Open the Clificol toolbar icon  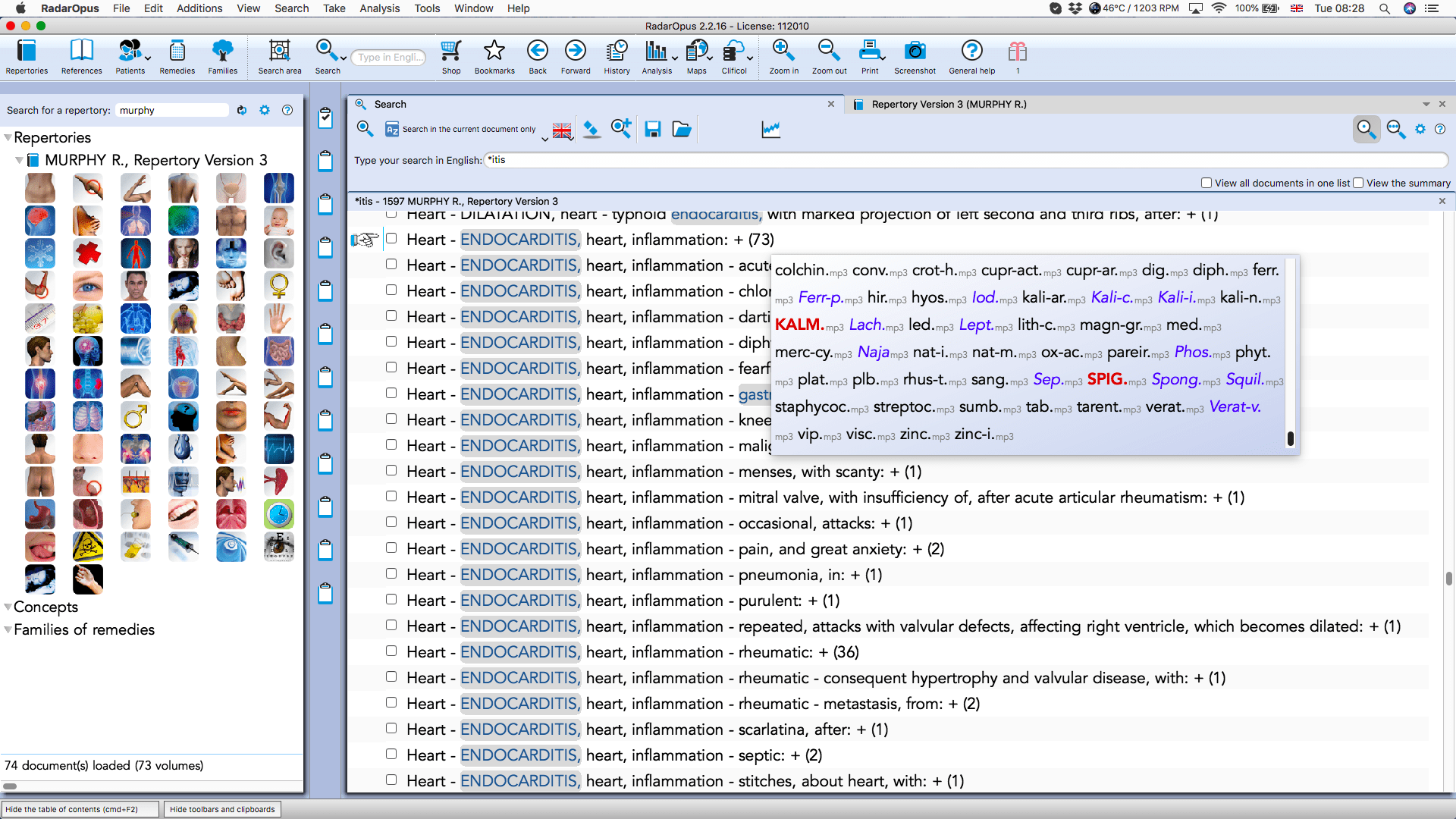point(733,57)
